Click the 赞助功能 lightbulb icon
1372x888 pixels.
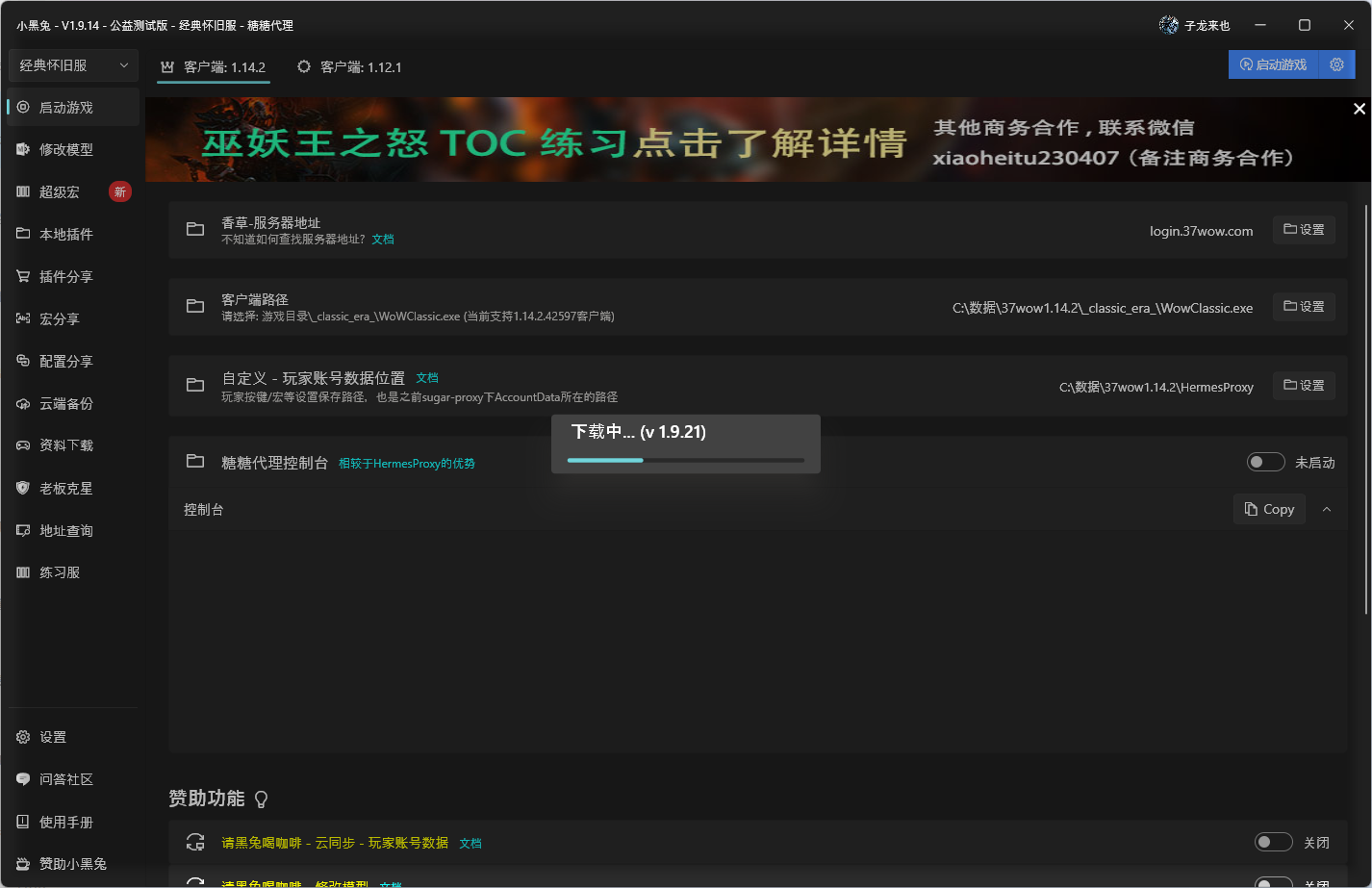261,799
